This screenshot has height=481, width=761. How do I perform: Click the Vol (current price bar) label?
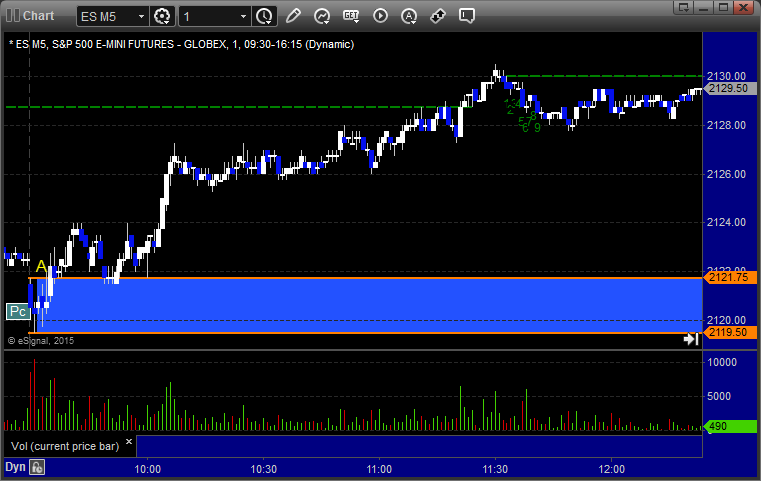tap(65, 446)
